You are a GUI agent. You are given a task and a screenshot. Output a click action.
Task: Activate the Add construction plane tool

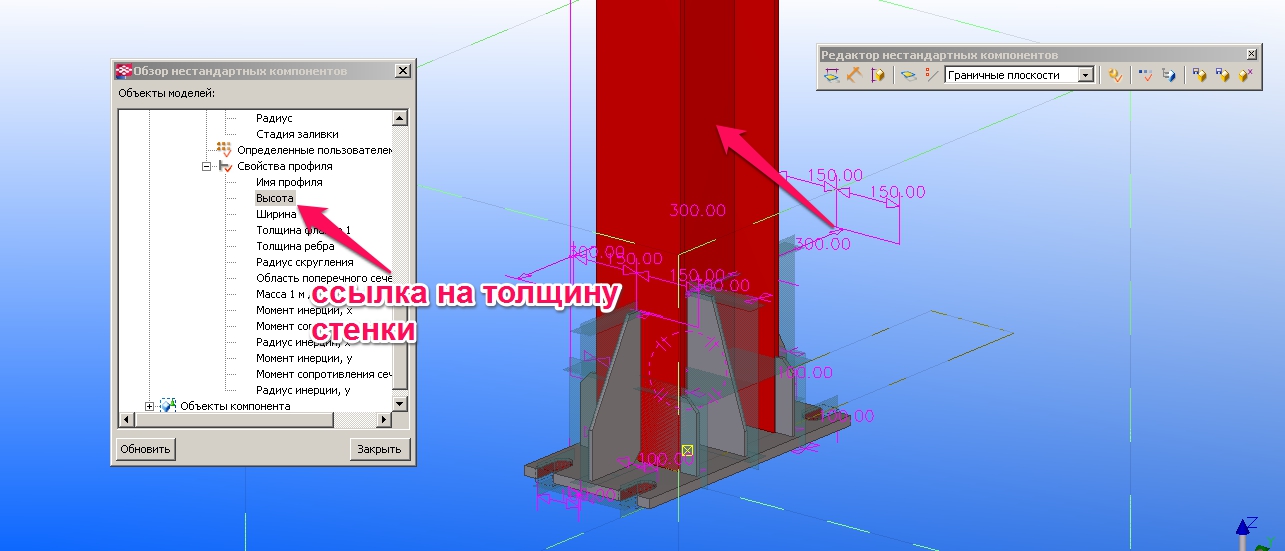tap(909, 75)
